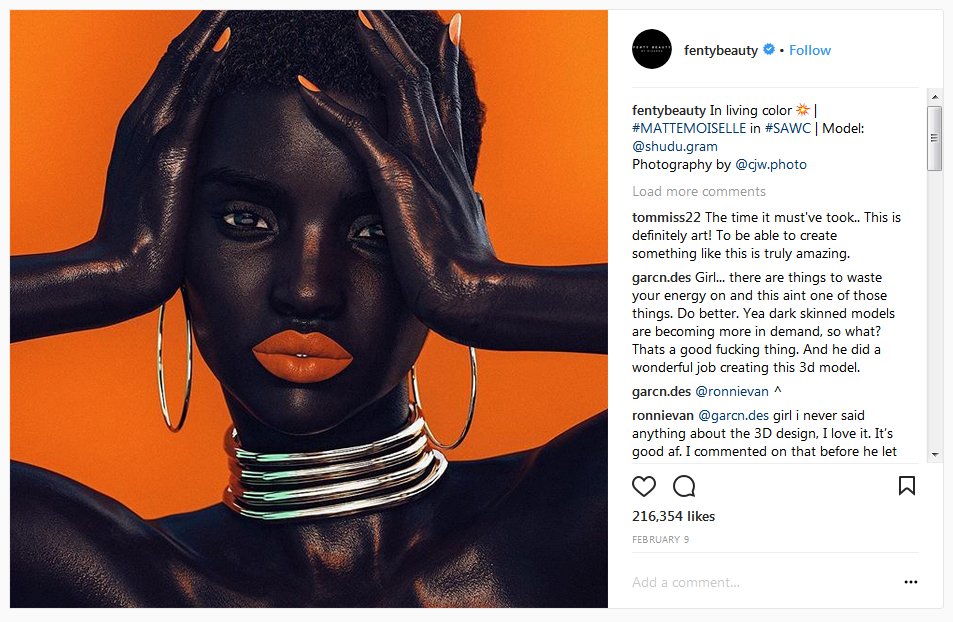Visit the @cjw.photo profile link
This screenshot has height=622, width=953.
click(771, 165)
